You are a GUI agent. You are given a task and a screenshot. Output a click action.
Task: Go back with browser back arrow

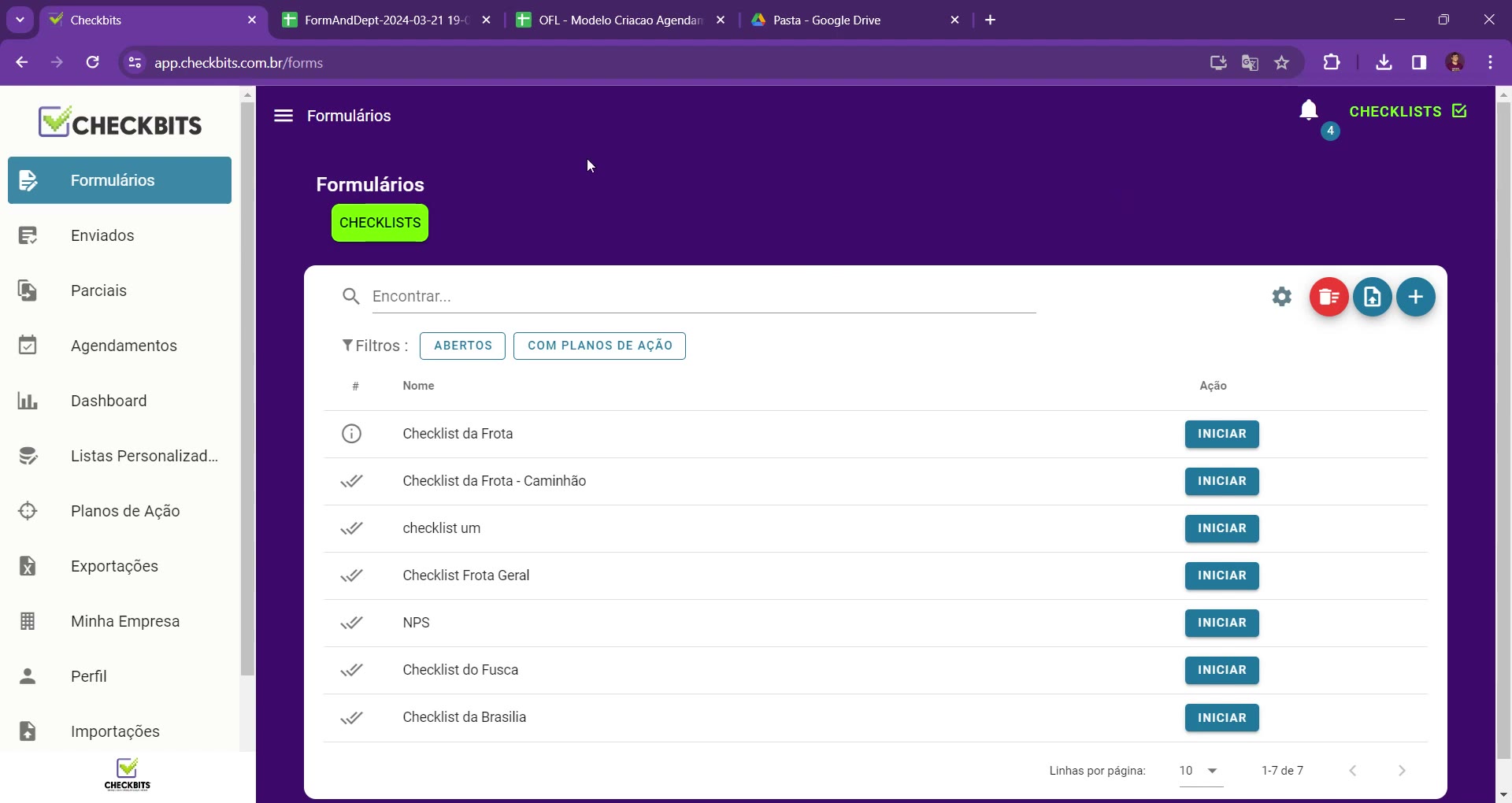click(22, 62)
